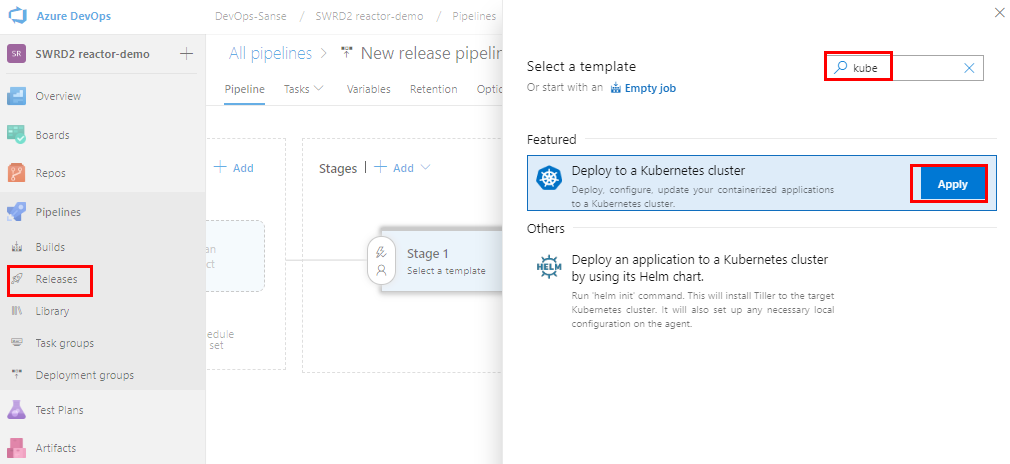Click the Builds icon in sidebar
The image size is (1010, 464).
coord(17,247)
